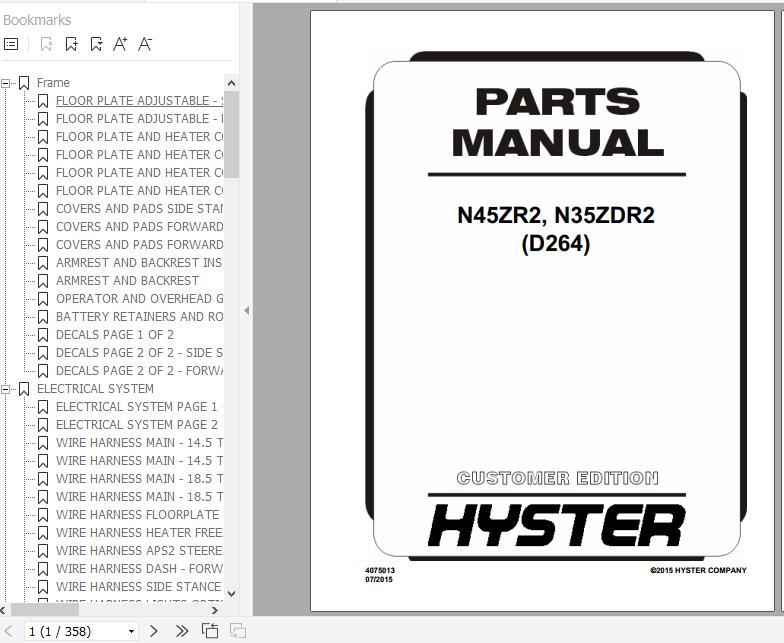Click the add new bookmark icon
The image size is (784, 643).
coord(72,44)
